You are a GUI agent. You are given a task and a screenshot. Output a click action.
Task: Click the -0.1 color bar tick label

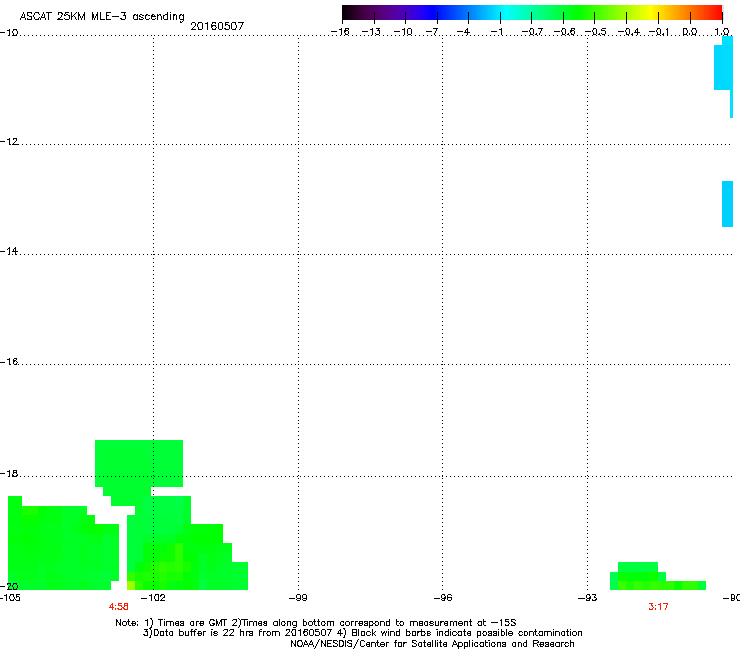(659, 32)
